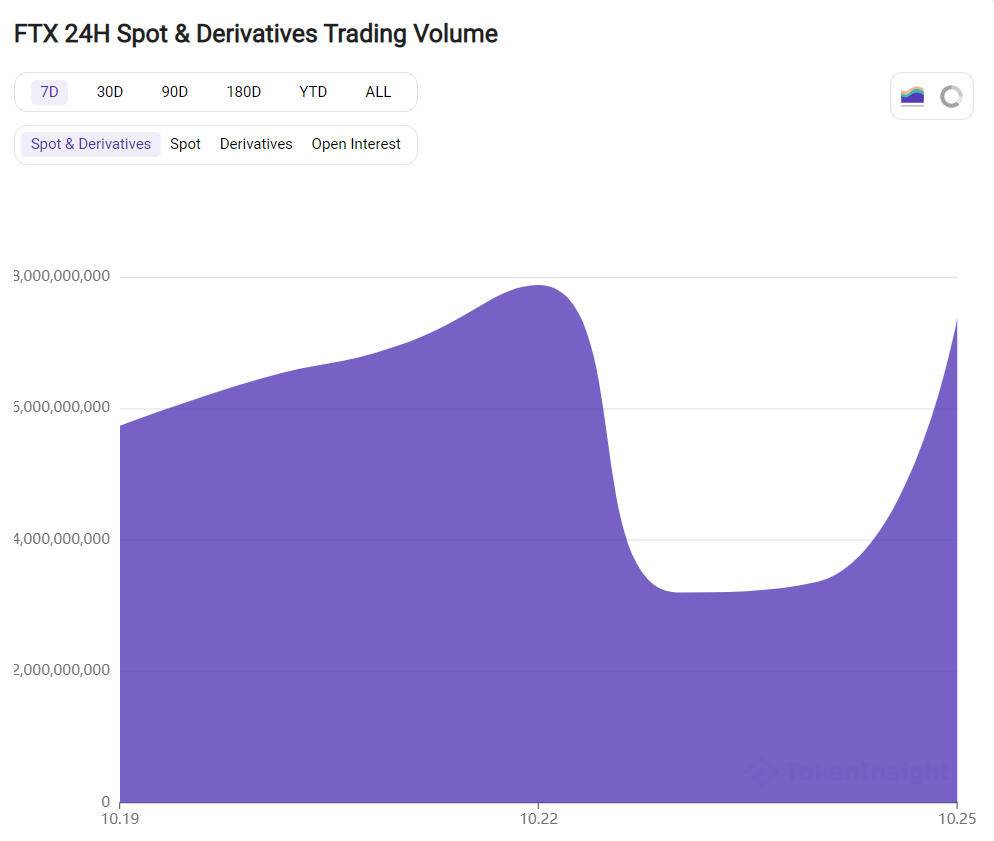Click the FTX 24H Trading Volume heading
The image size is (994, 841).
255,34
